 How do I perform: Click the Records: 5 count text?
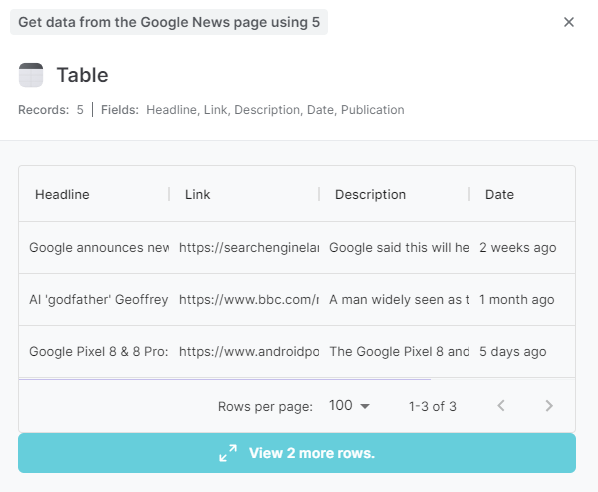point(51,110)
